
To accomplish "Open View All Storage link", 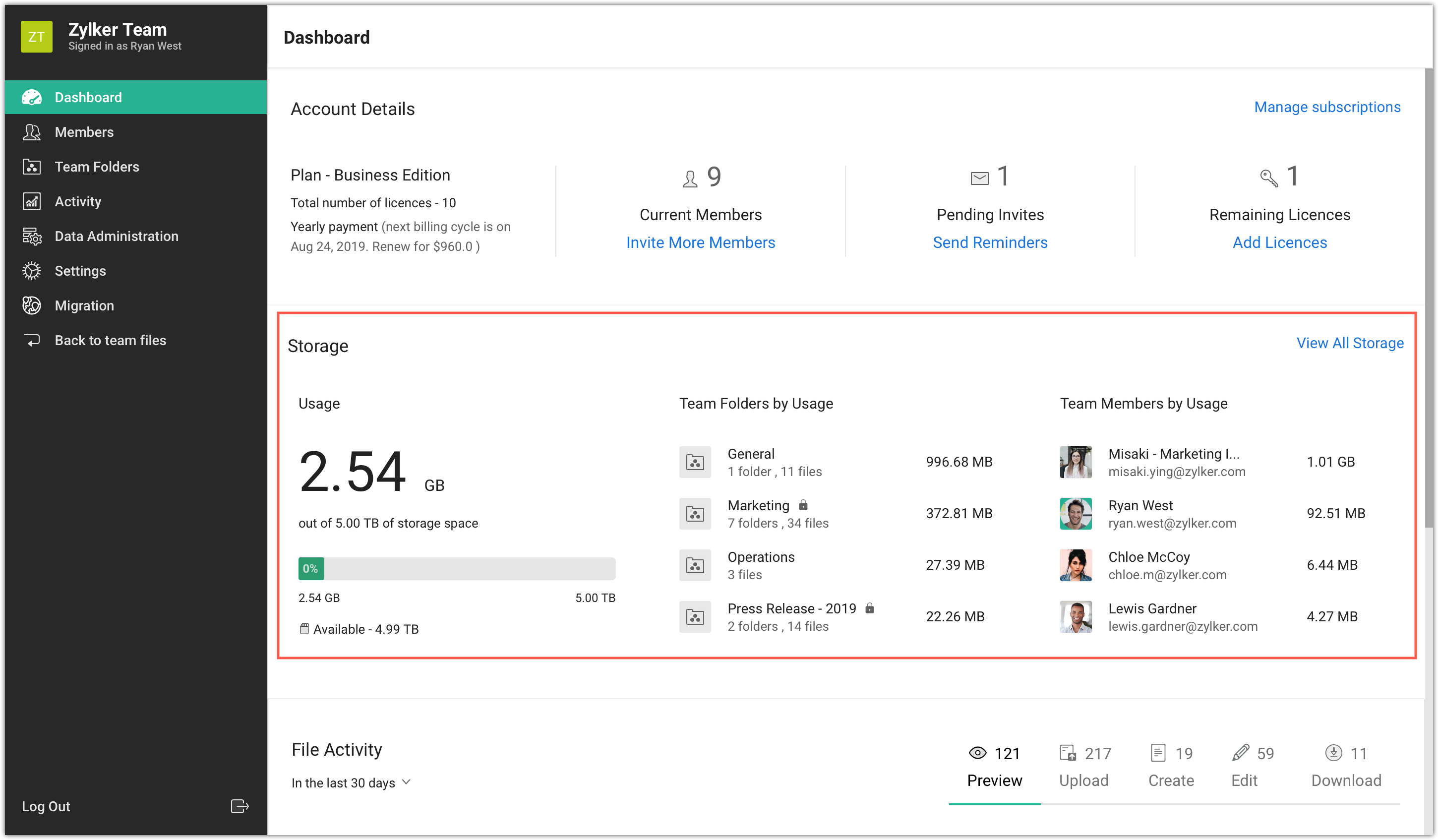I will tap(1350, 343).
